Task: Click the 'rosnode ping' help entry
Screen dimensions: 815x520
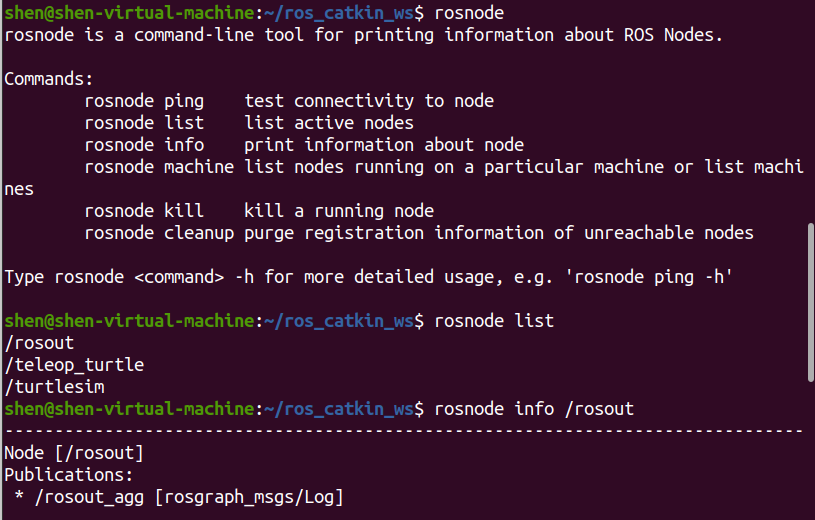Action: coord(144,100)
